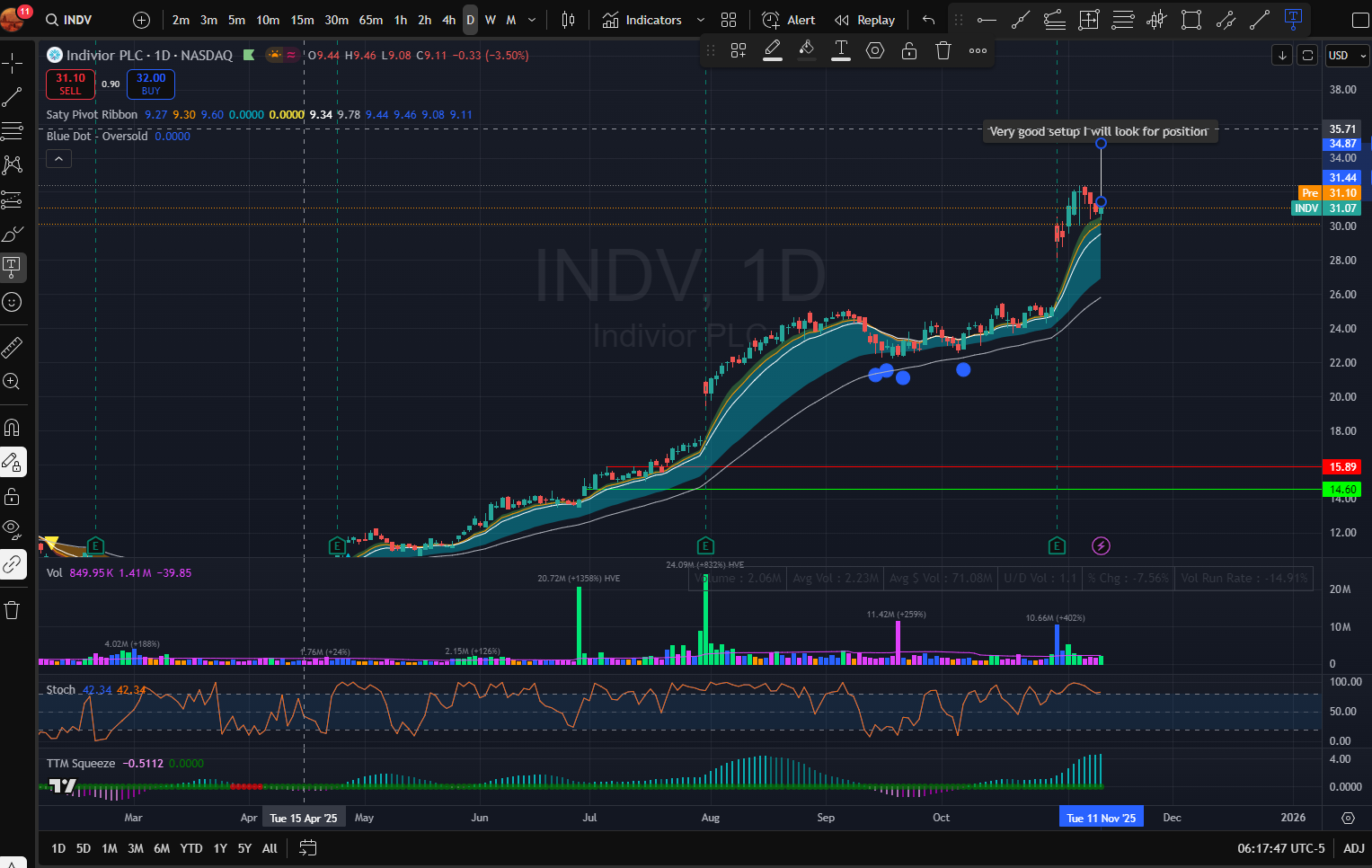
Task: Expand the Indicators favorites dropdown arrow
Action: click(701, 20)
